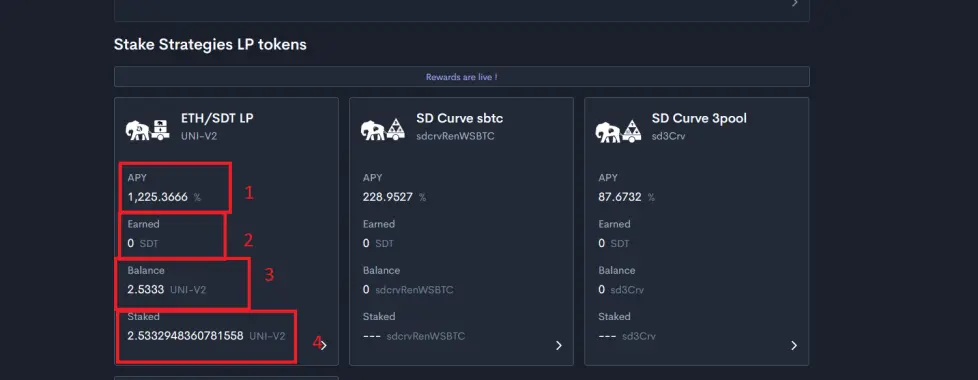Viewport: 978px width, 380px height.
Task: Click the Staked --- sdcrvRenWSBTC value
Action: (x=414, y=336)
